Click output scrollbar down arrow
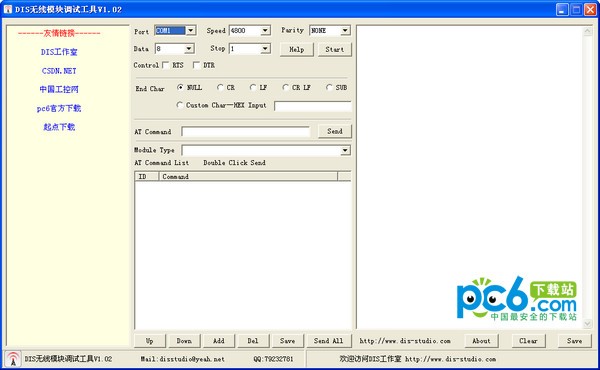600x370 pixels. point(588,324)
